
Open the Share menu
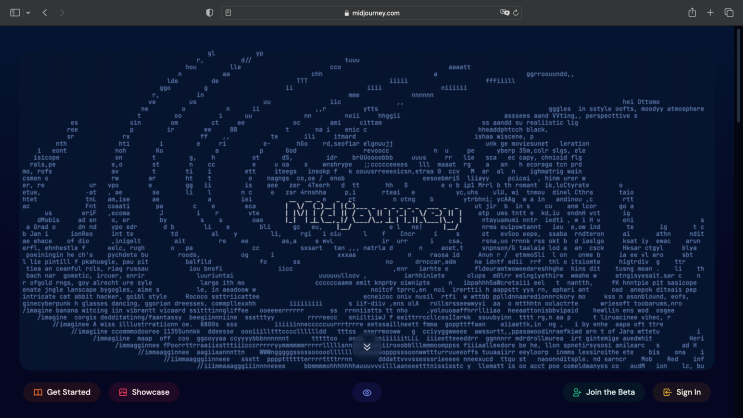tap(692, 13)
